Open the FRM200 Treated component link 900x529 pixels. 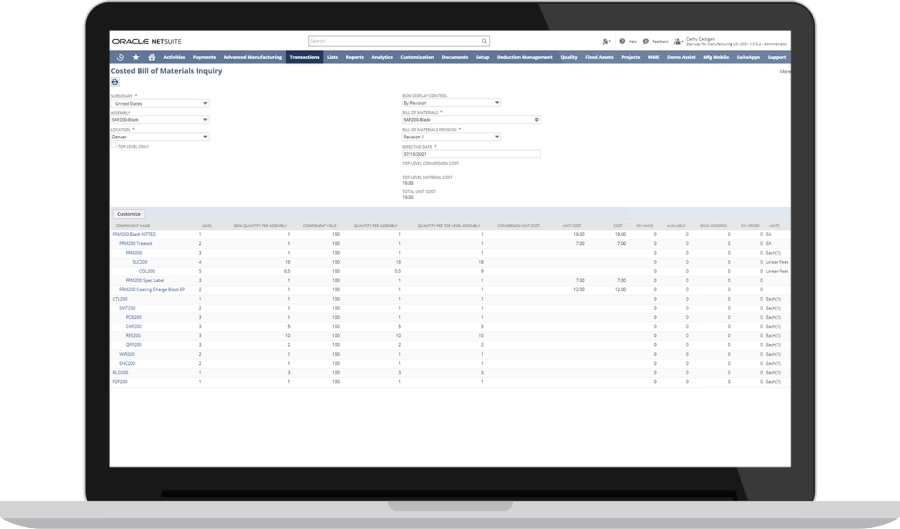[135, 243]
